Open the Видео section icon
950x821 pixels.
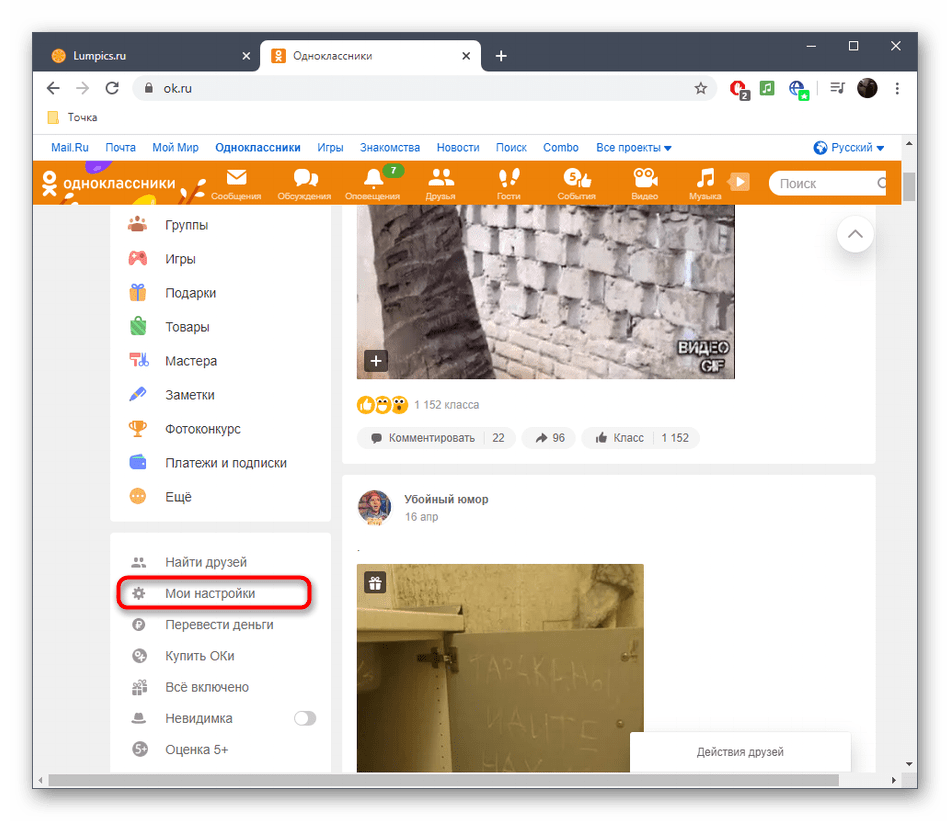644,183
